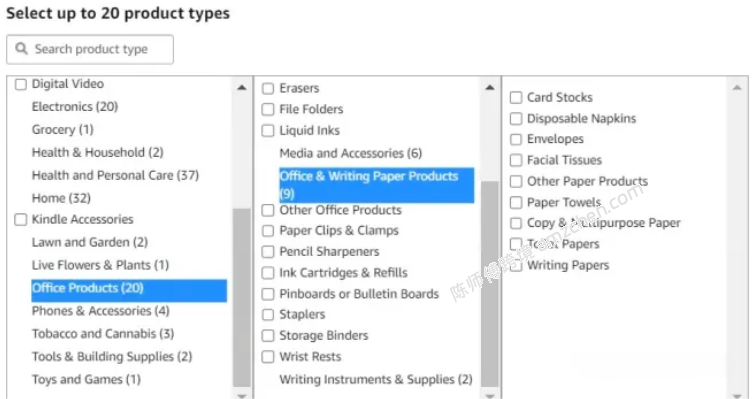Click the middle column's scrollbar thumb
This screenshot has width=753, height=399.
coord(489,284)
